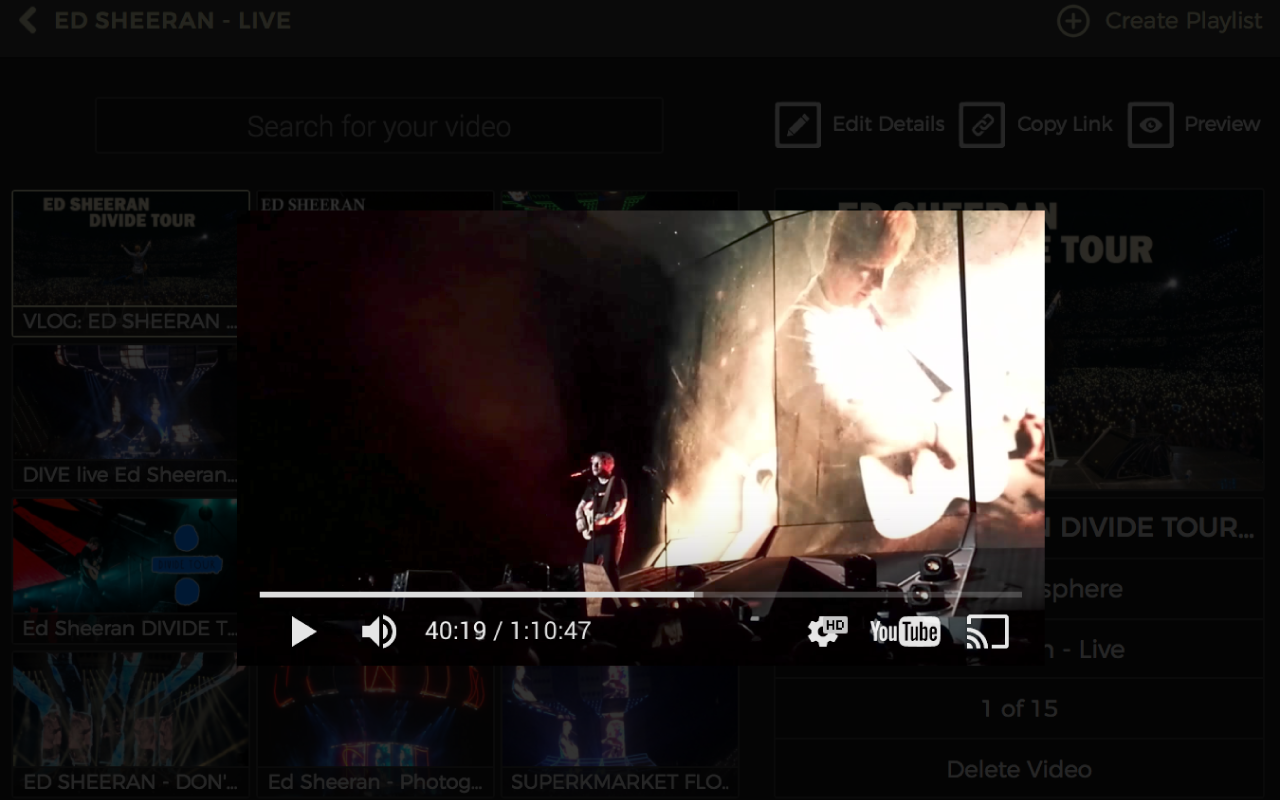The width and height of the screenshot is (1280, 800).
Task: Click the 1 of 15 position label
Action: (x=1019, y=709)
